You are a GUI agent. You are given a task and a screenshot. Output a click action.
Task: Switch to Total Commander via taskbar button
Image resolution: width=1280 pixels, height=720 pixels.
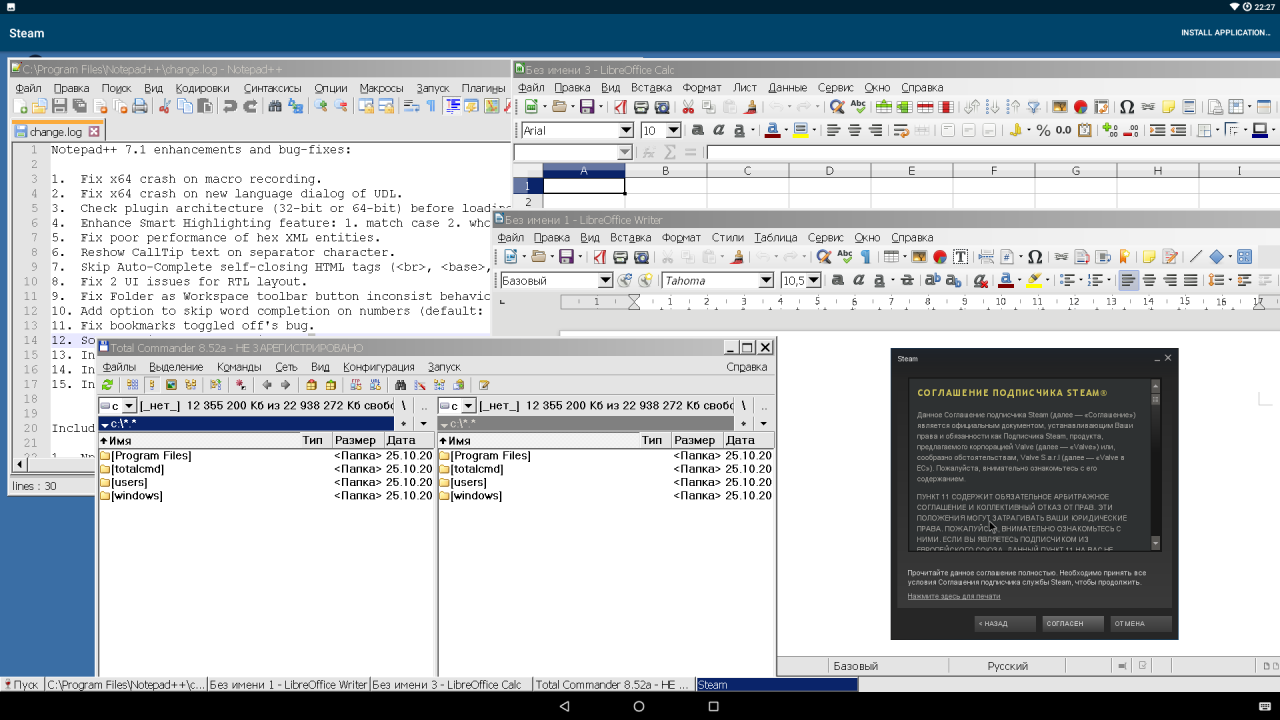pos(613,685)
